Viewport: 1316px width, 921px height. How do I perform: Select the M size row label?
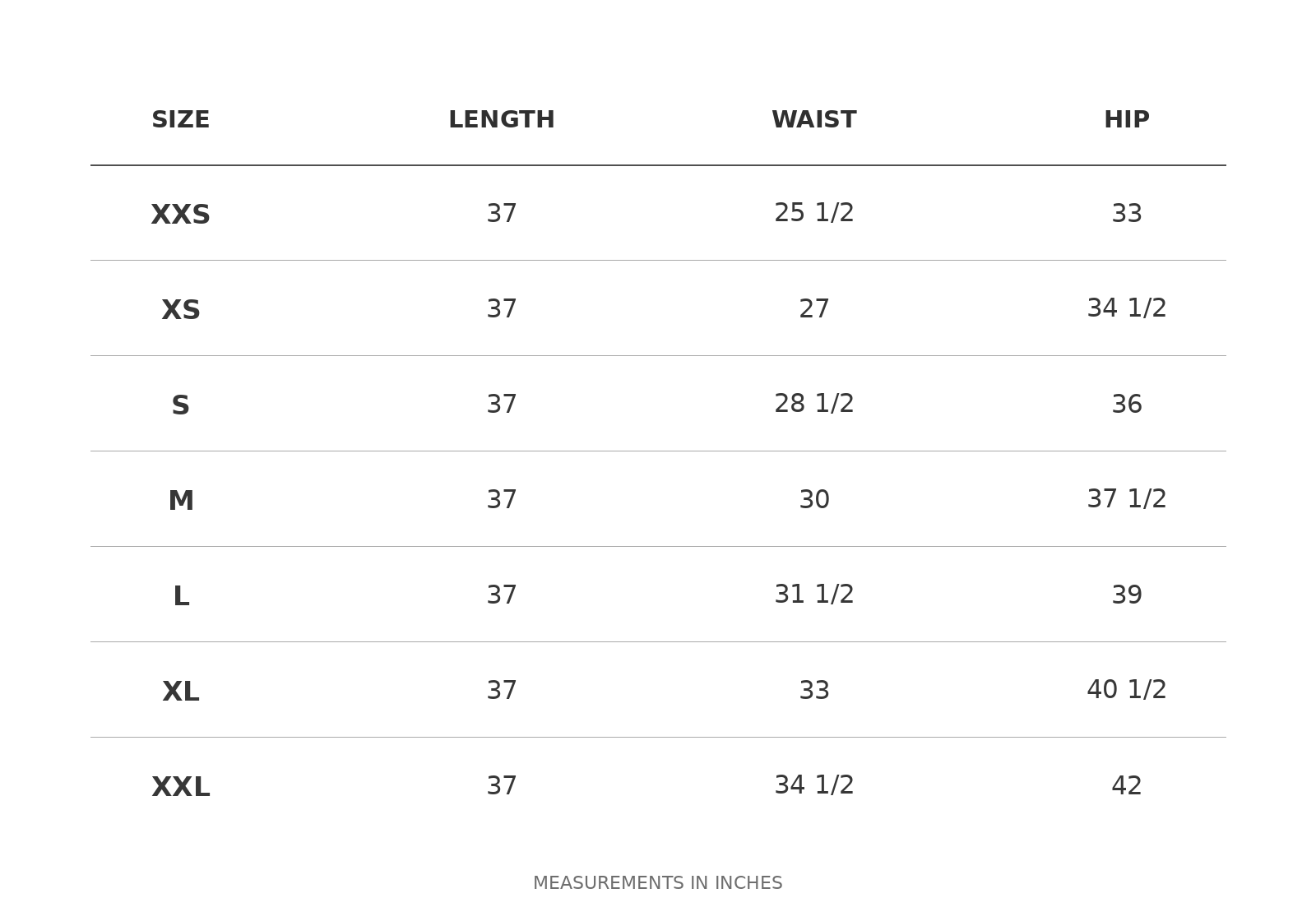pyautogui.click(x=181, y=502)
